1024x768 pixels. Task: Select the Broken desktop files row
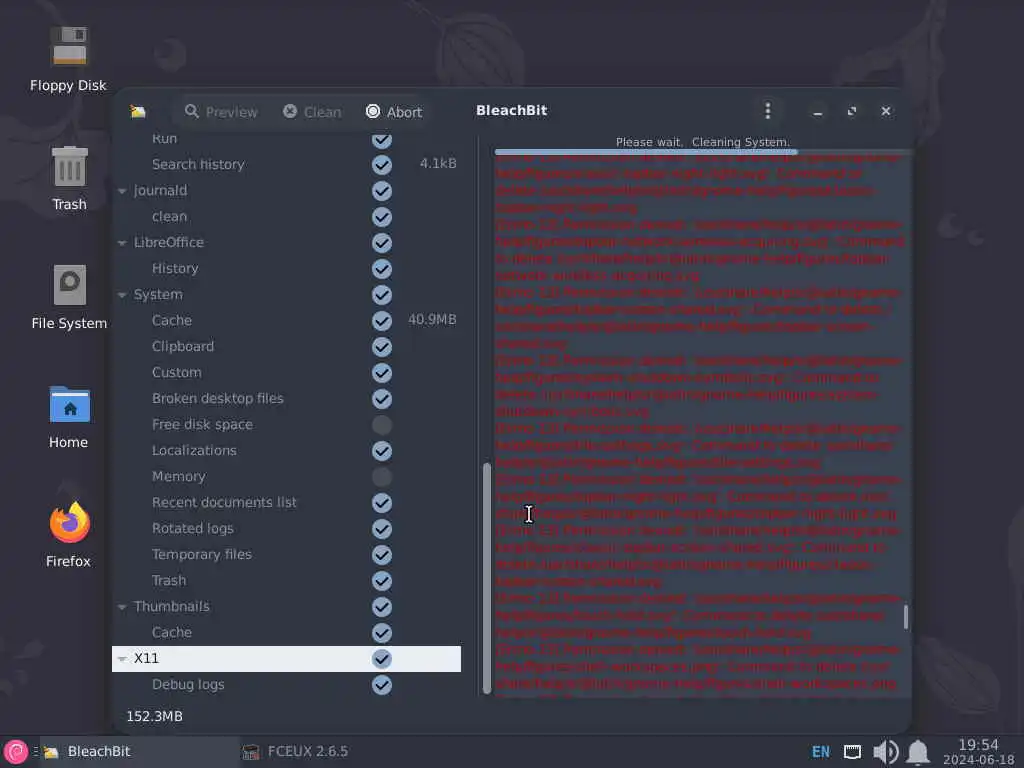[x=286, y=398]
